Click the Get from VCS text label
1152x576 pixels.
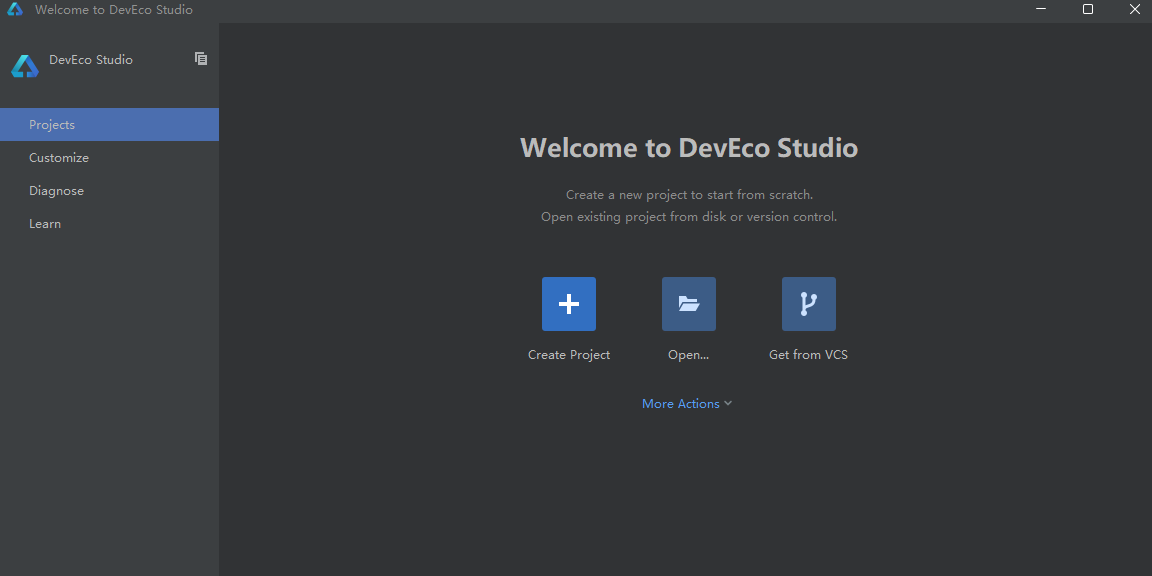pos(808,355)
